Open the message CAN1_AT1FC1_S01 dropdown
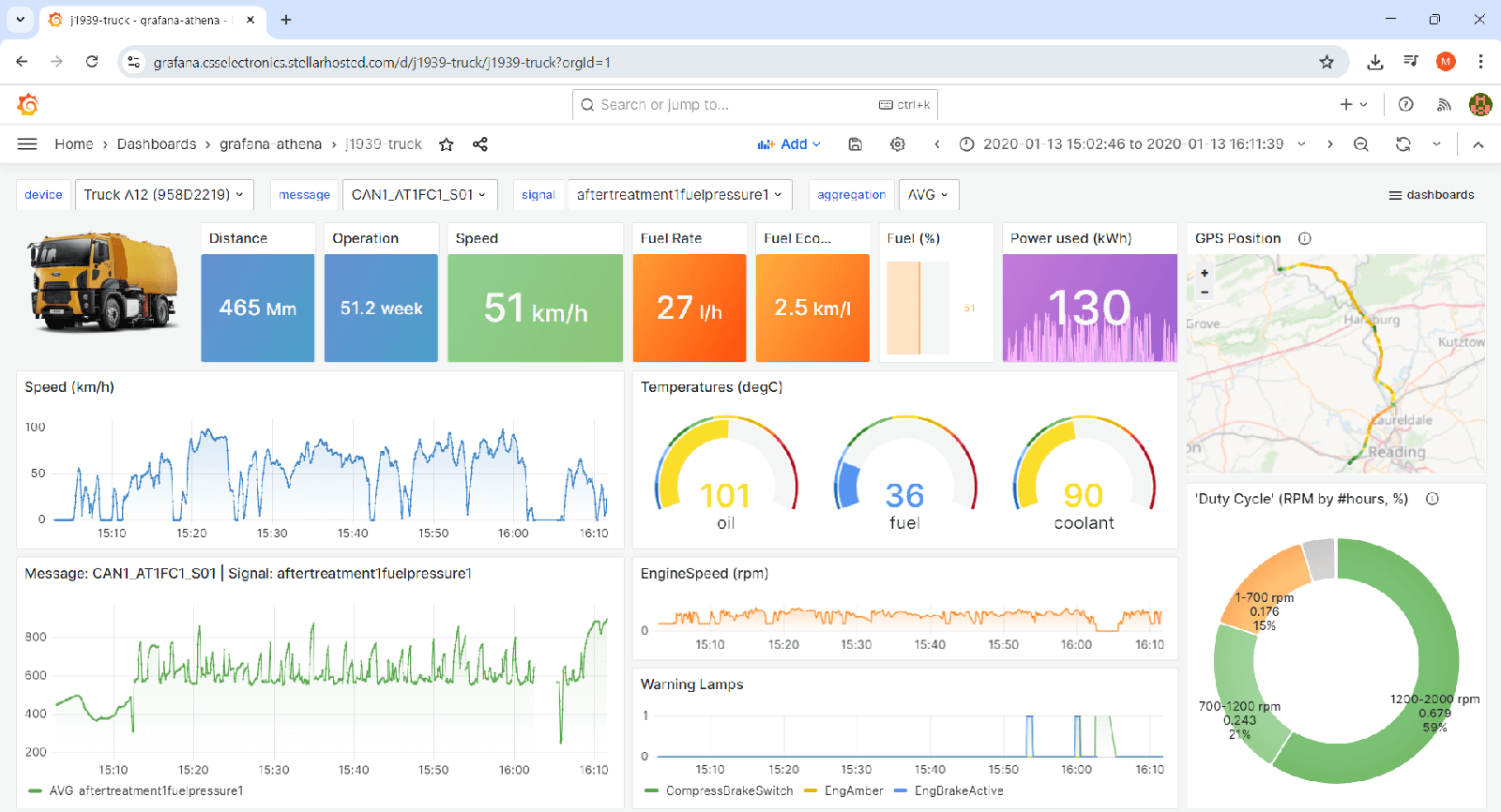The height and width of the screenshot is (812, 1501). [x=419, y=195]
